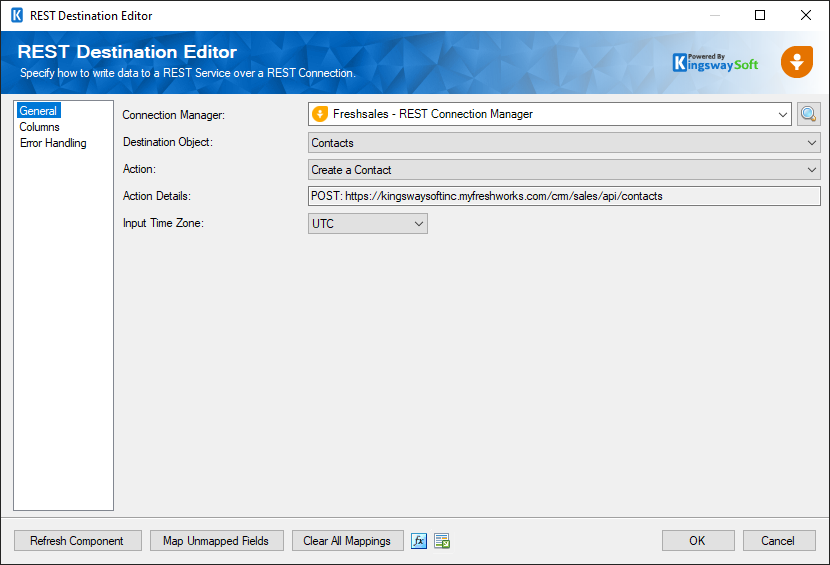Click Map Unmapped Fields button

(216, 541)
